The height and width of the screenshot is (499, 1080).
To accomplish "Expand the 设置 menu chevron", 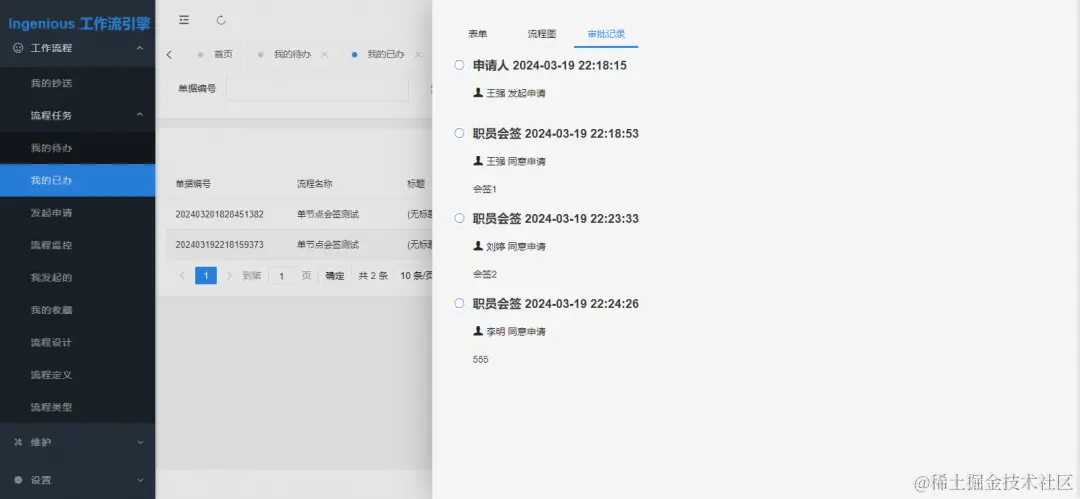I will [140, 480].
